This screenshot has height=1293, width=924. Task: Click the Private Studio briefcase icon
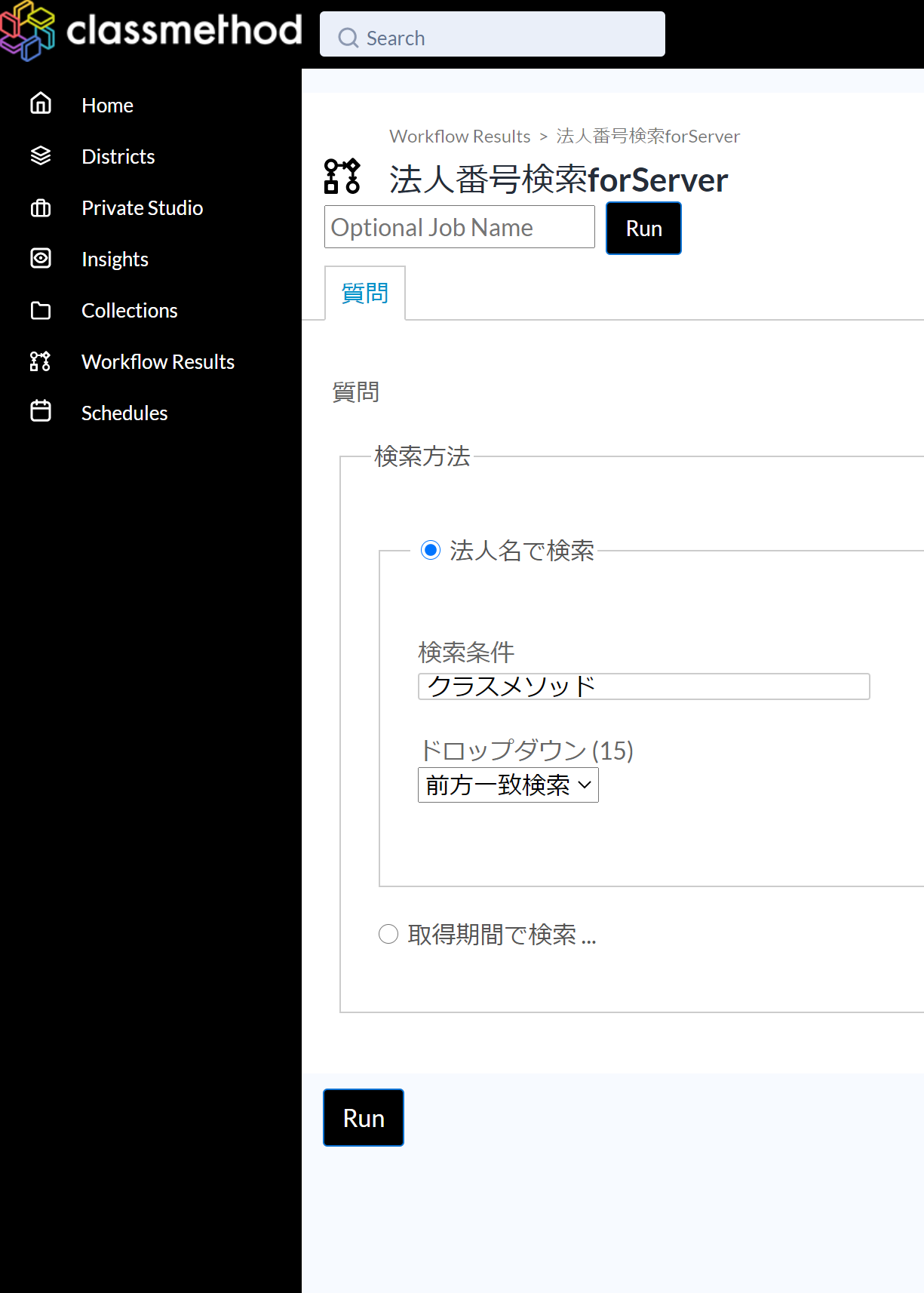click(41, 207)
